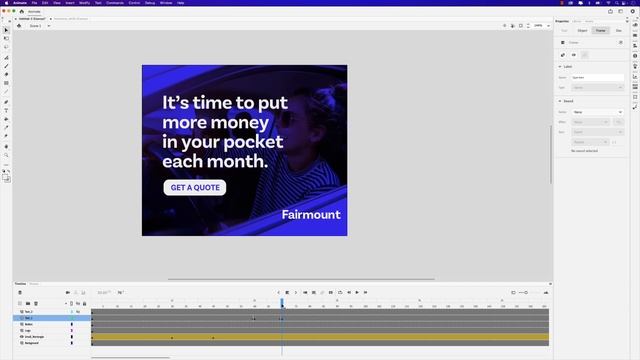Click the clip content icon above canvas
The height and width of the screenshot is (360, 640).
point(520,26)
